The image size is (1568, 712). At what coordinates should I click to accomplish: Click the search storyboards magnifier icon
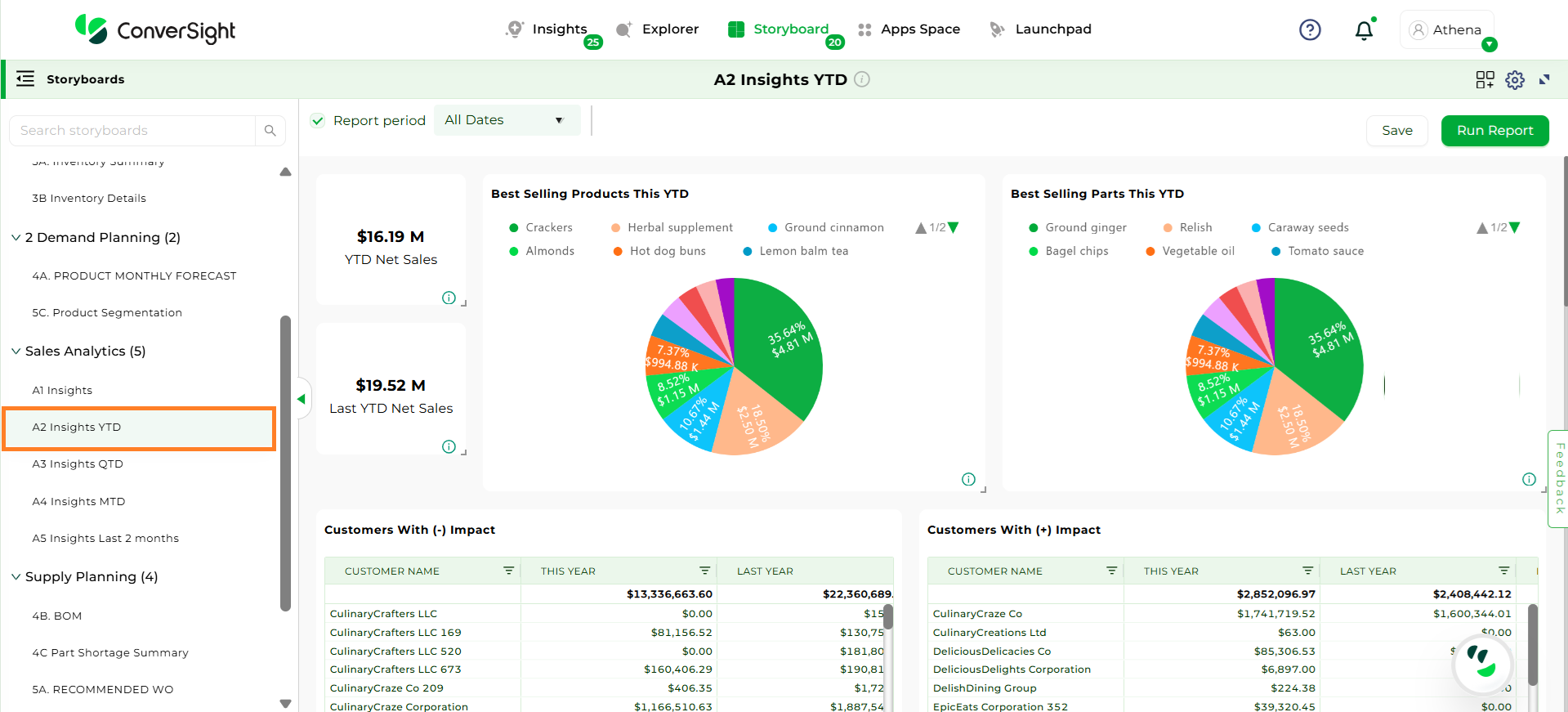point(270,131)
